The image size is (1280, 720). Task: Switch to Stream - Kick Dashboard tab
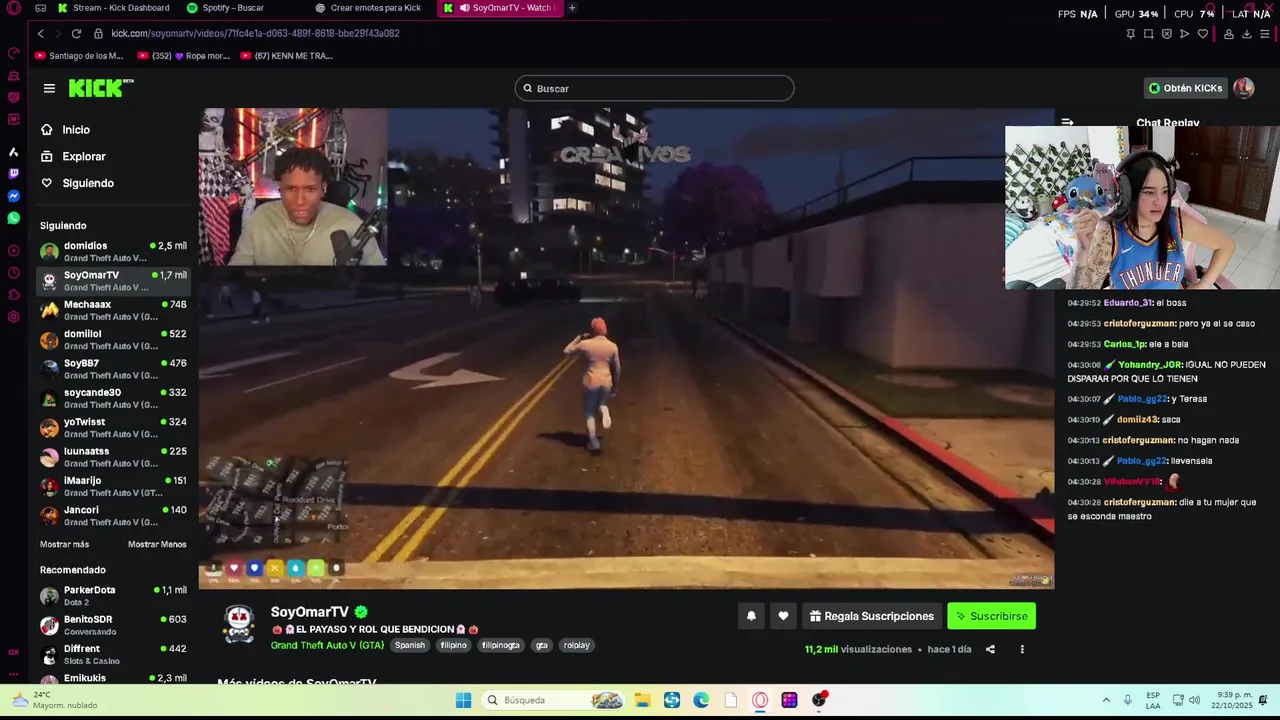click(113, 8)
